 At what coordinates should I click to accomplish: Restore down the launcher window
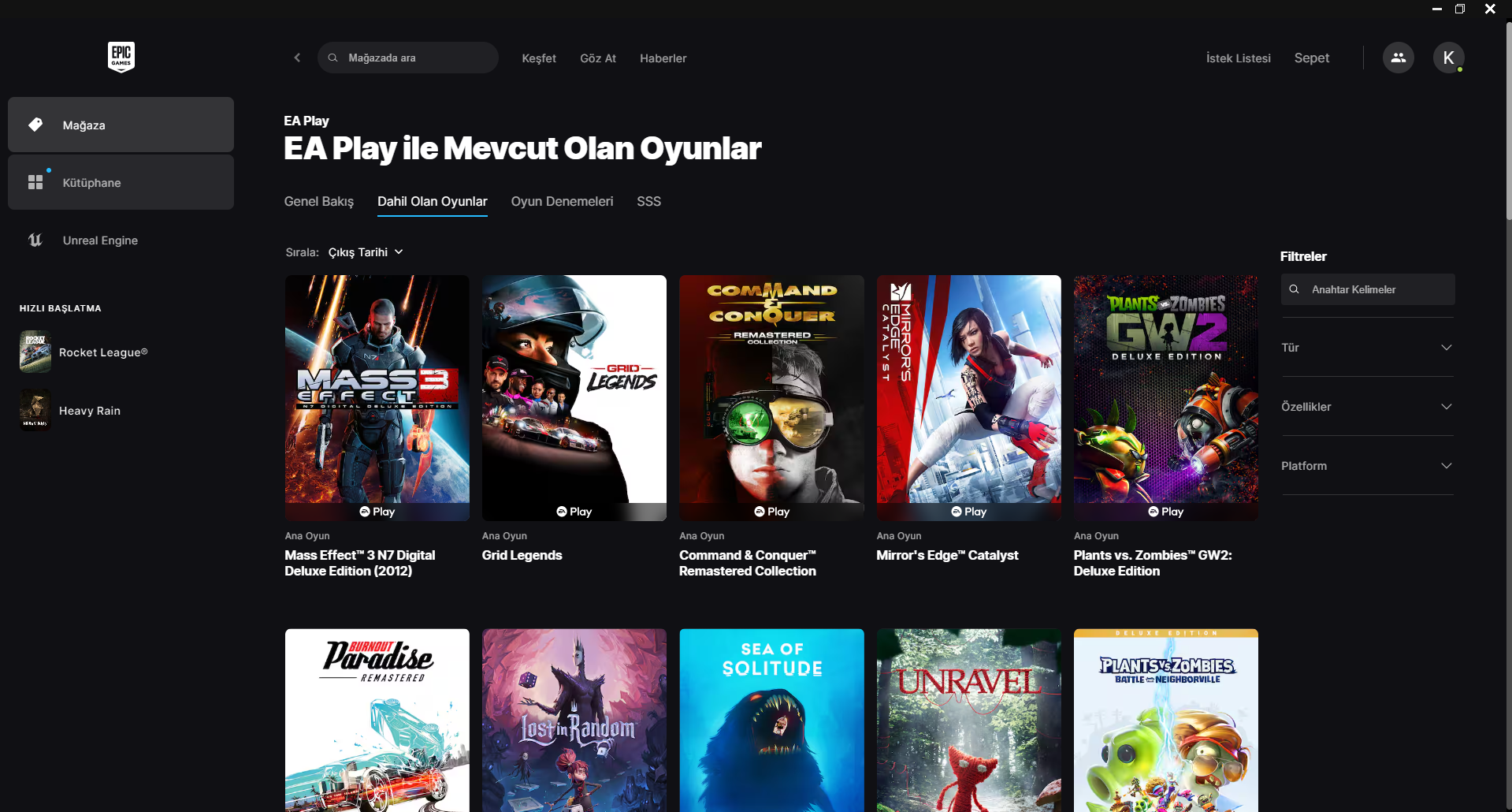click(x=1460, y=9)
